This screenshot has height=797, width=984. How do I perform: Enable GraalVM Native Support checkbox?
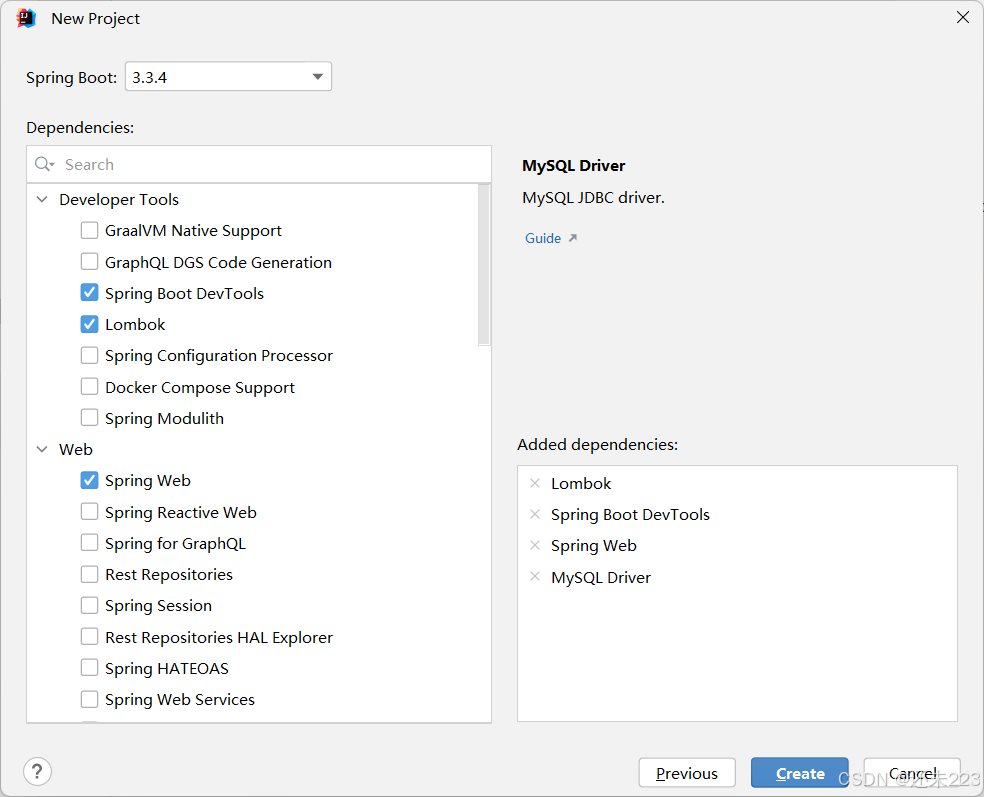tap(89, 231)
